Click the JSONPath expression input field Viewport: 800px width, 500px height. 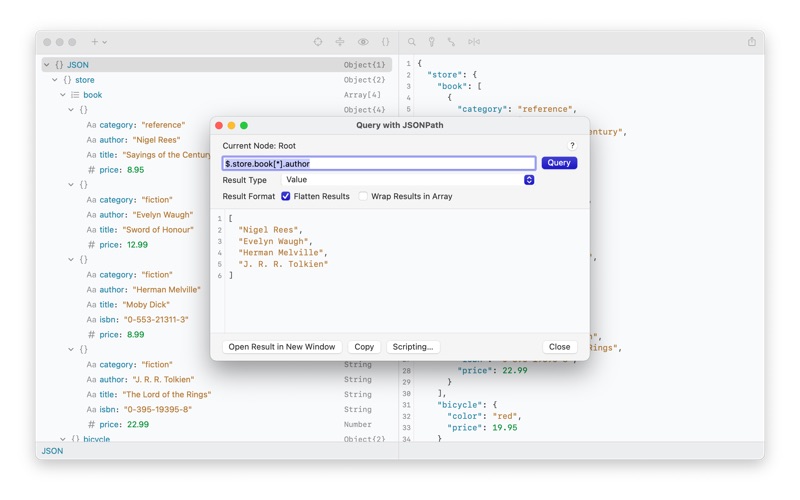pos(379,163)
